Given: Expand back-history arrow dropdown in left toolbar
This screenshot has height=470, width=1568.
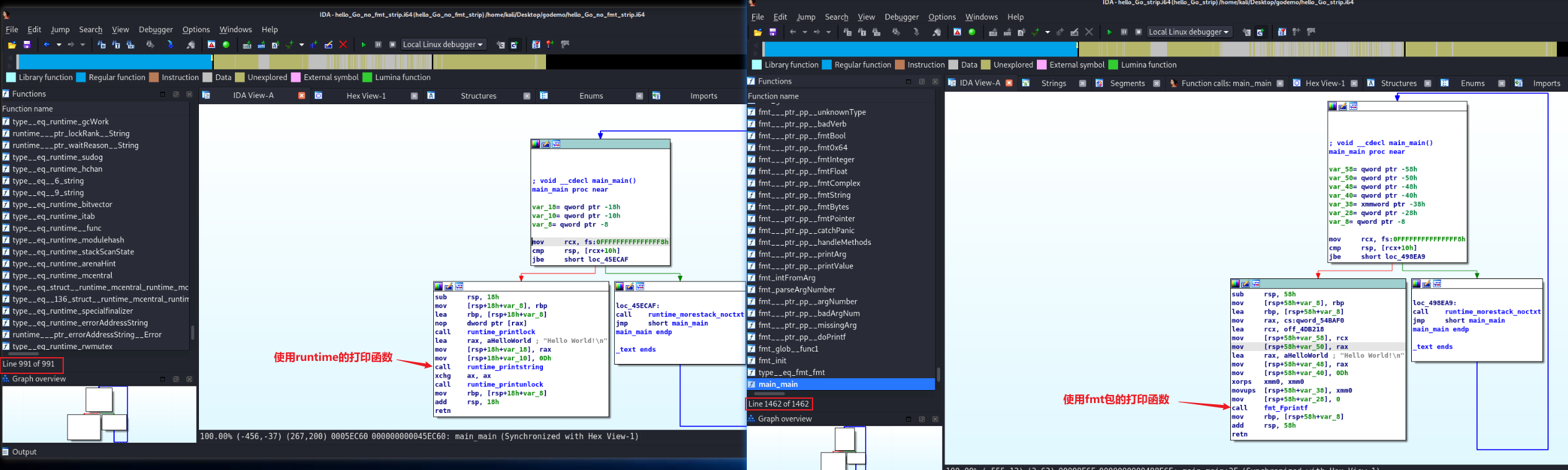Looking at the screenshot, I should pyautogui.click(x=59, y=45).
